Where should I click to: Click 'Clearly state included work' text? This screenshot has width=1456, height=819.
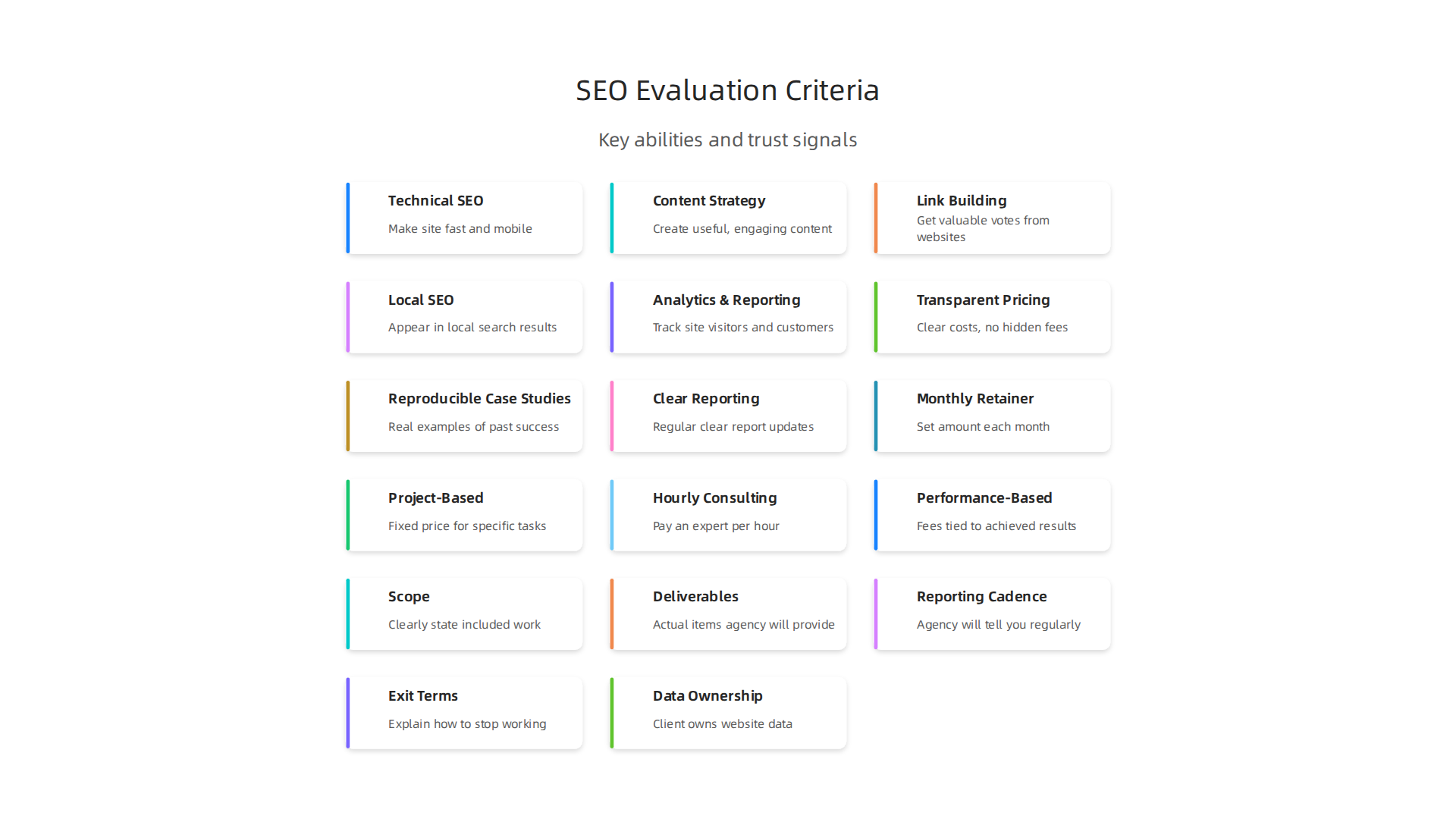(x=464, y=625)
